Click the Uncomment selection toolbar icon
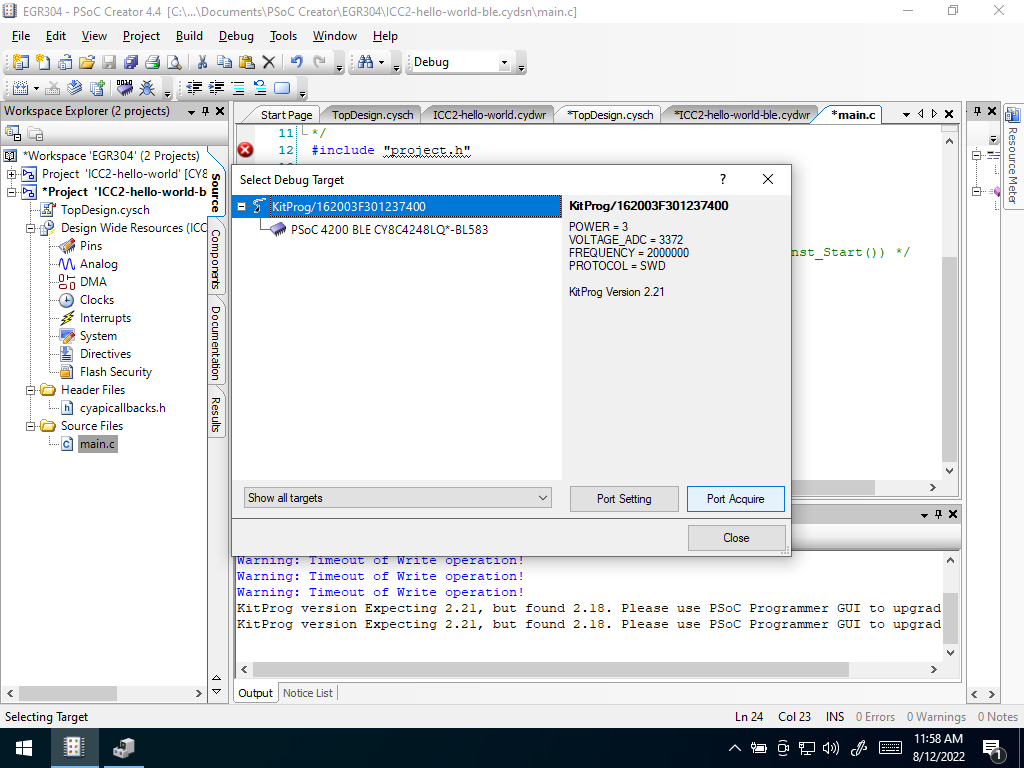 tap(260, 88)
